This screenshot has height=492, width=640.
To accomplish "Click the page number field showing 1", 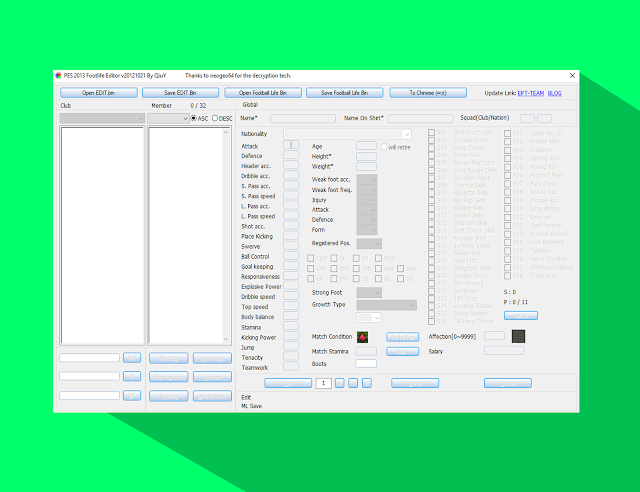I will coord(323,383).
